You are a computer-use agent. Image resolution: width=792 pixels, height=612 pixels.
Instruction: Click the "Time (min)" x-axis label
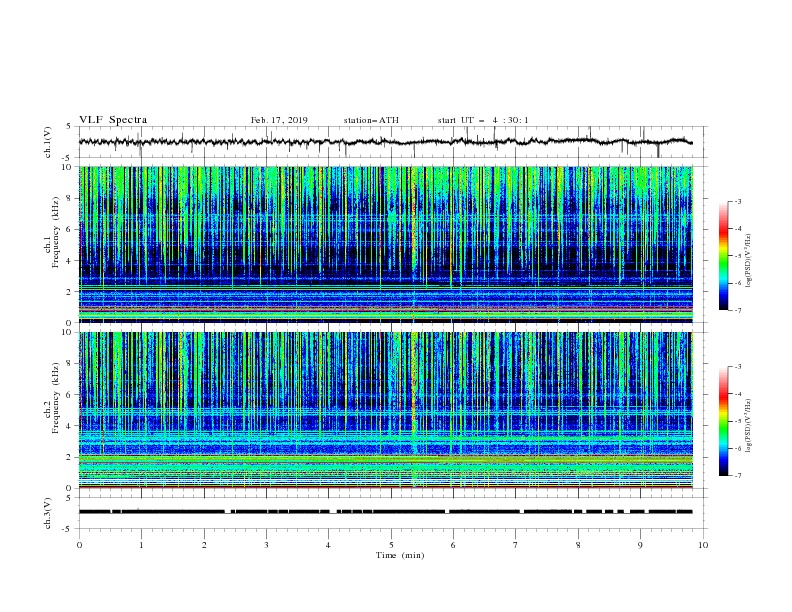coord(400,555)
